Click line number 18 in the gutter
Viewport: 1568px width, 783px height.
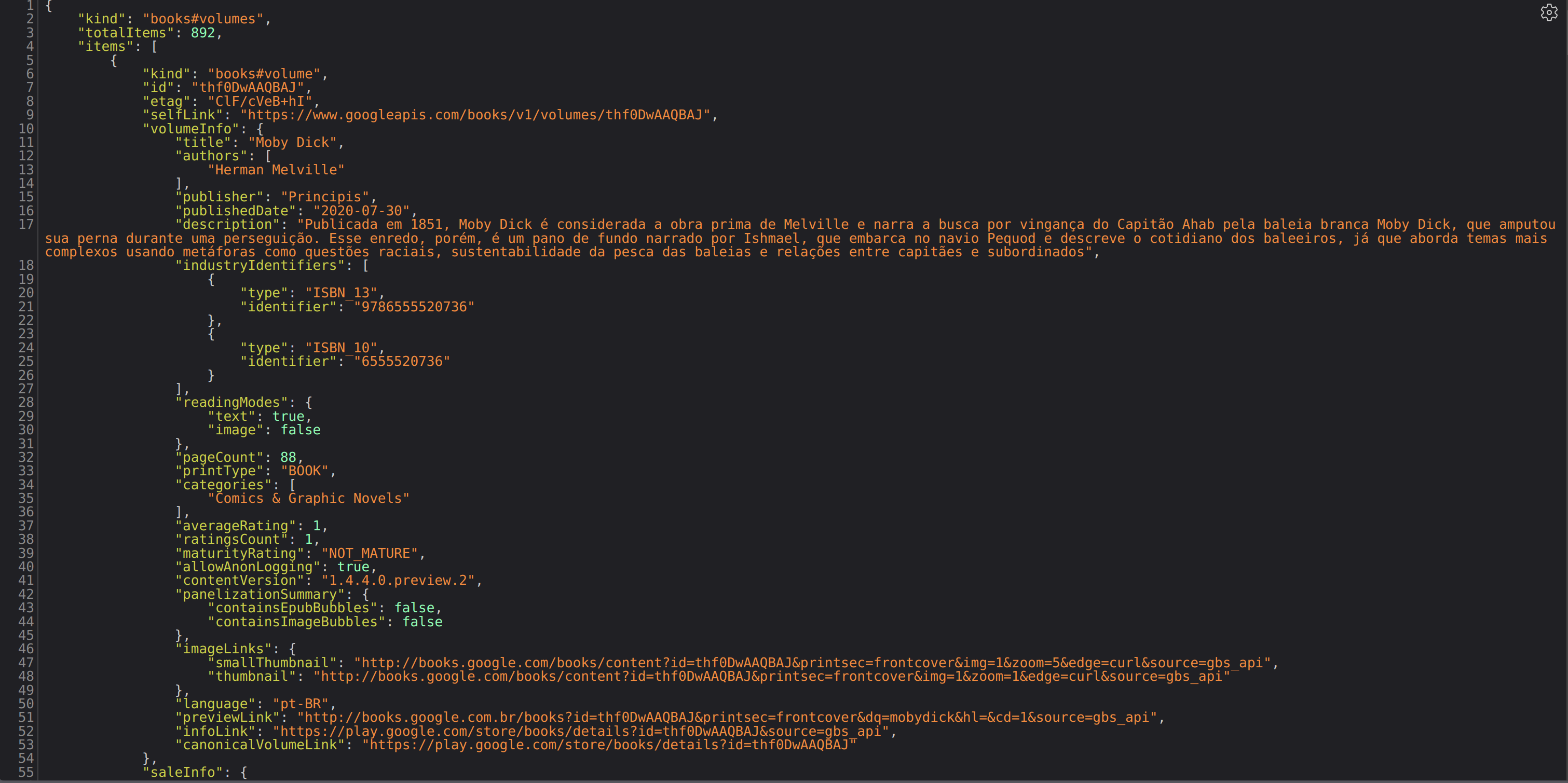click(26, 265)
